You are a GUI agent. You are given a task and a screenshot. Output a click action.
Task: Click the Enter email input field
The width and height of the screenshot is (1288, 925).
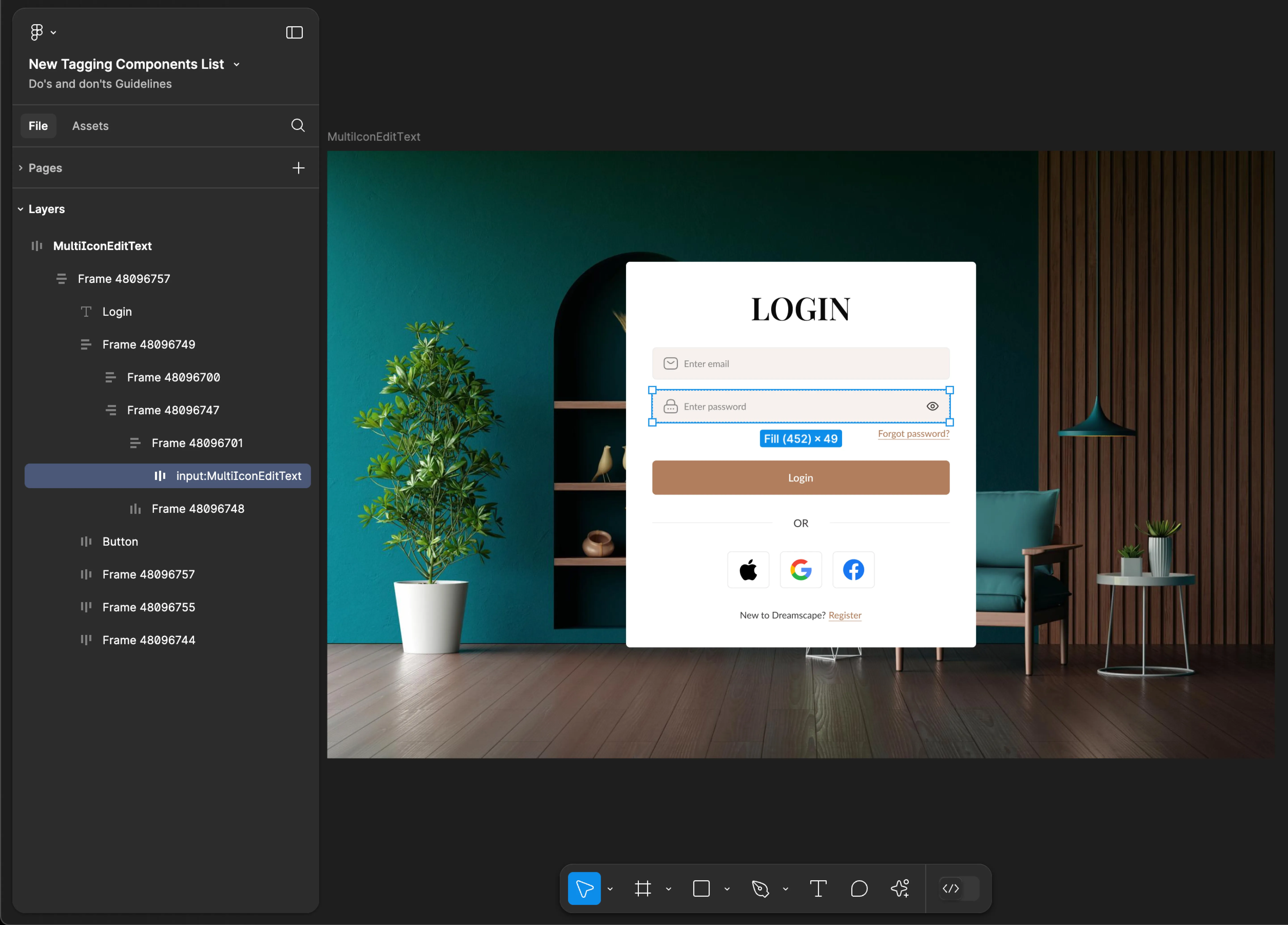[x=801, y=363]
